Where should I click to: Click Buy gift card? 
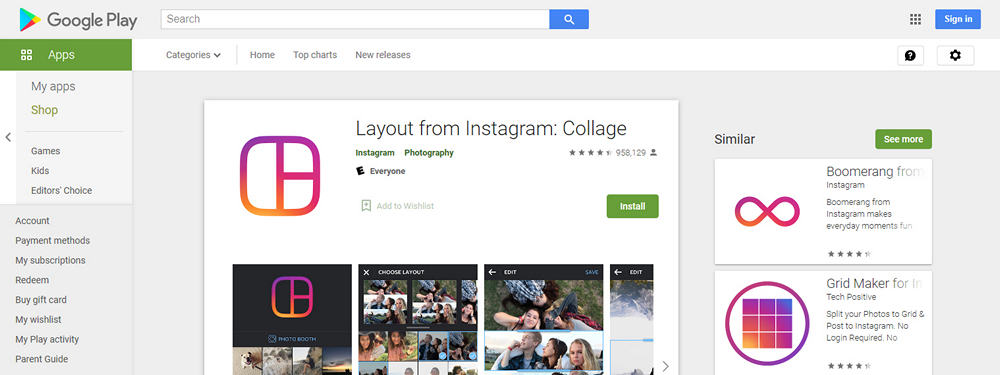click(41, 300)
